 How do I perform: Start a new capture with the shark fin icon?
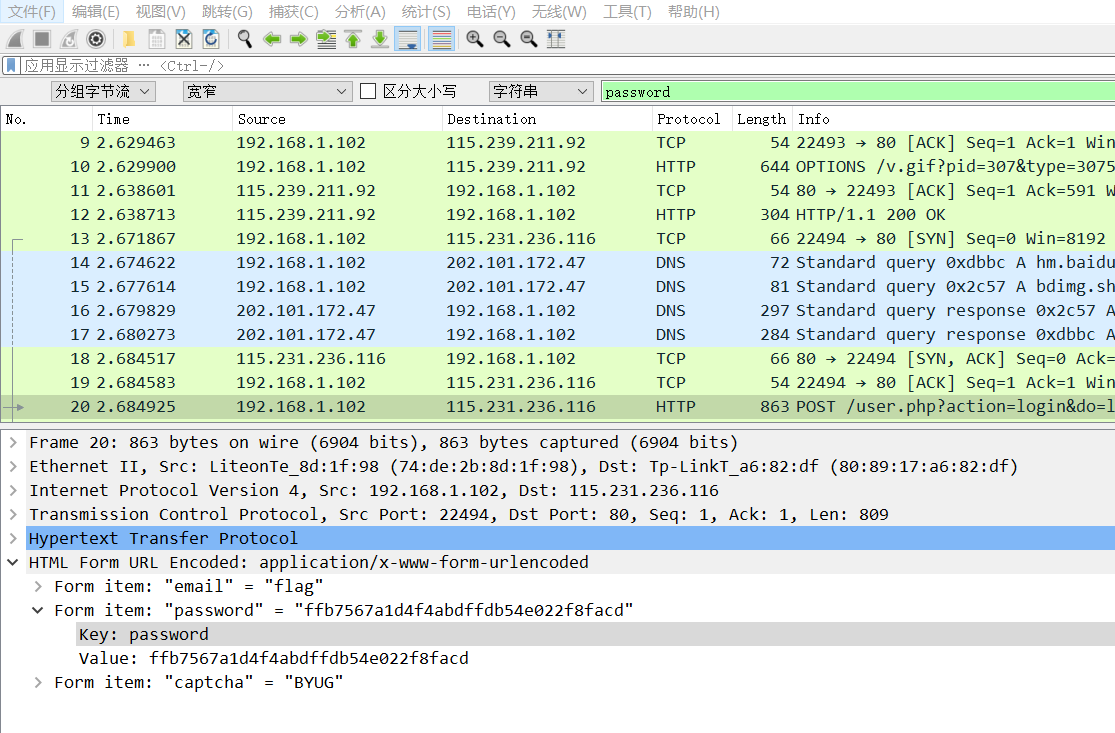click(13, 38)
